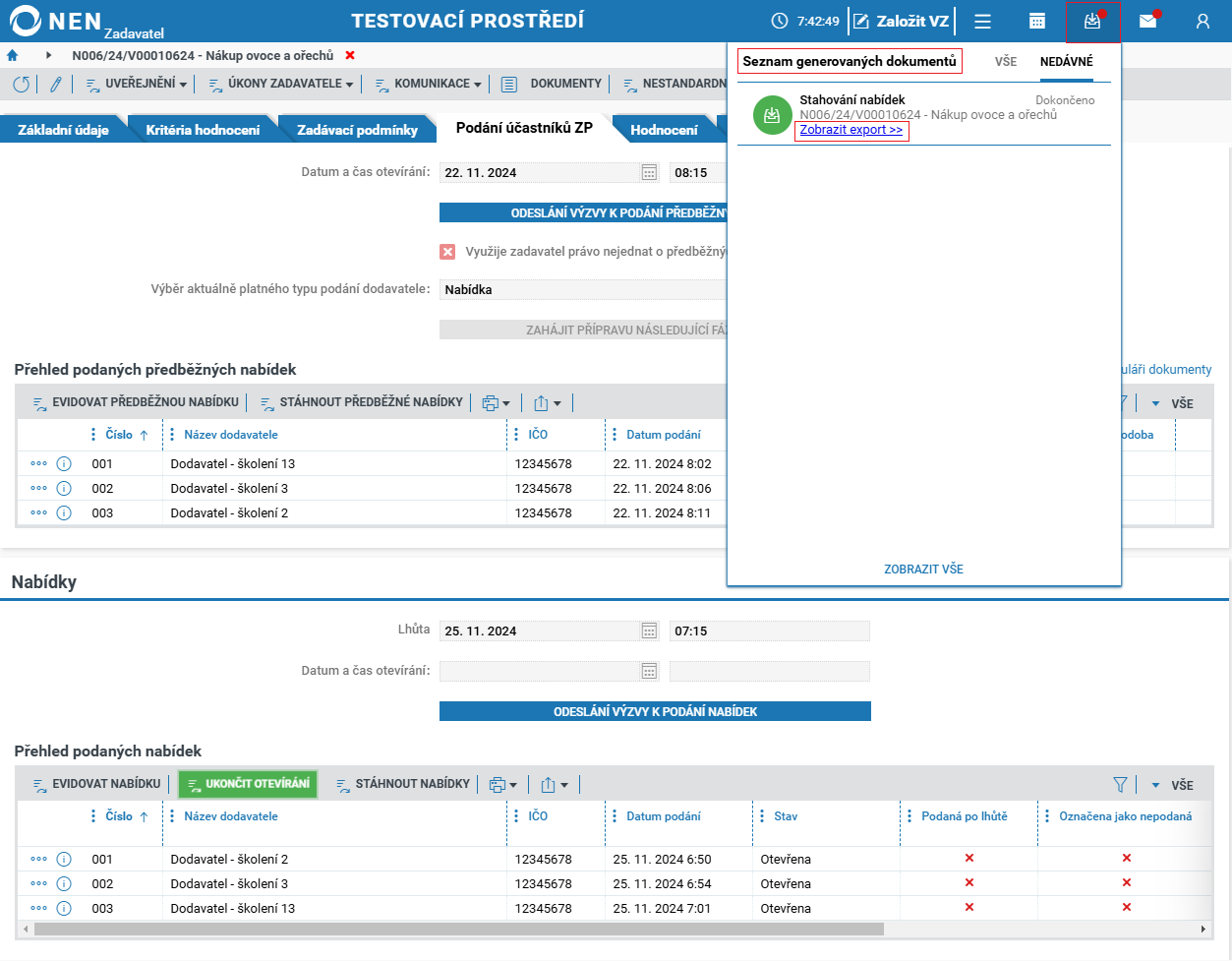Click STÁHNOUT NABÍDKY button
The width and height of the screenshot is (1232, 961).
pos(403,784)
